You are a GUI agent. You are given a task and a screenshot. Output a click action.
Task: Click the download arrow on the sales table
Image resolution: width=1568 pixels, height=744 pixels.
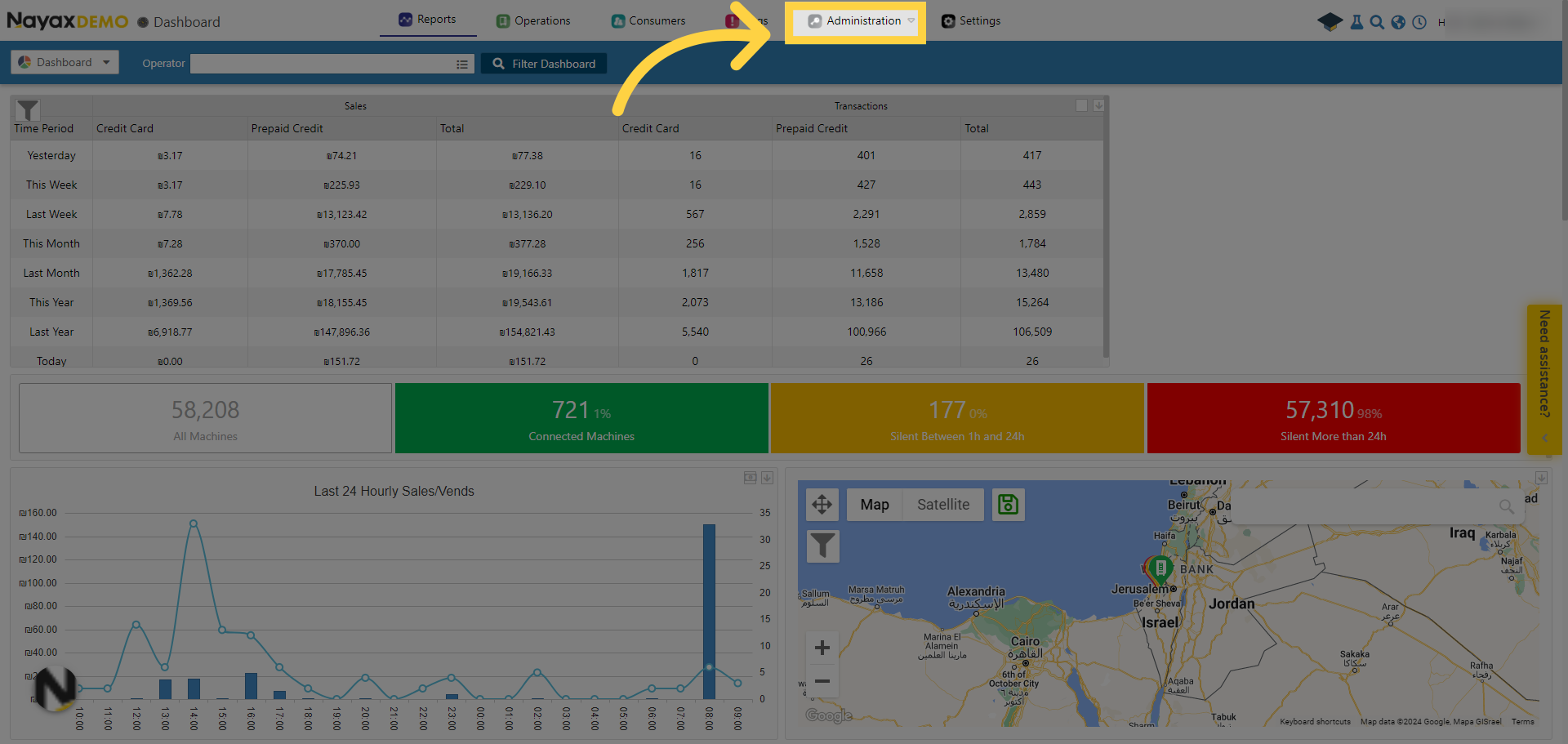pos(1098,105)
